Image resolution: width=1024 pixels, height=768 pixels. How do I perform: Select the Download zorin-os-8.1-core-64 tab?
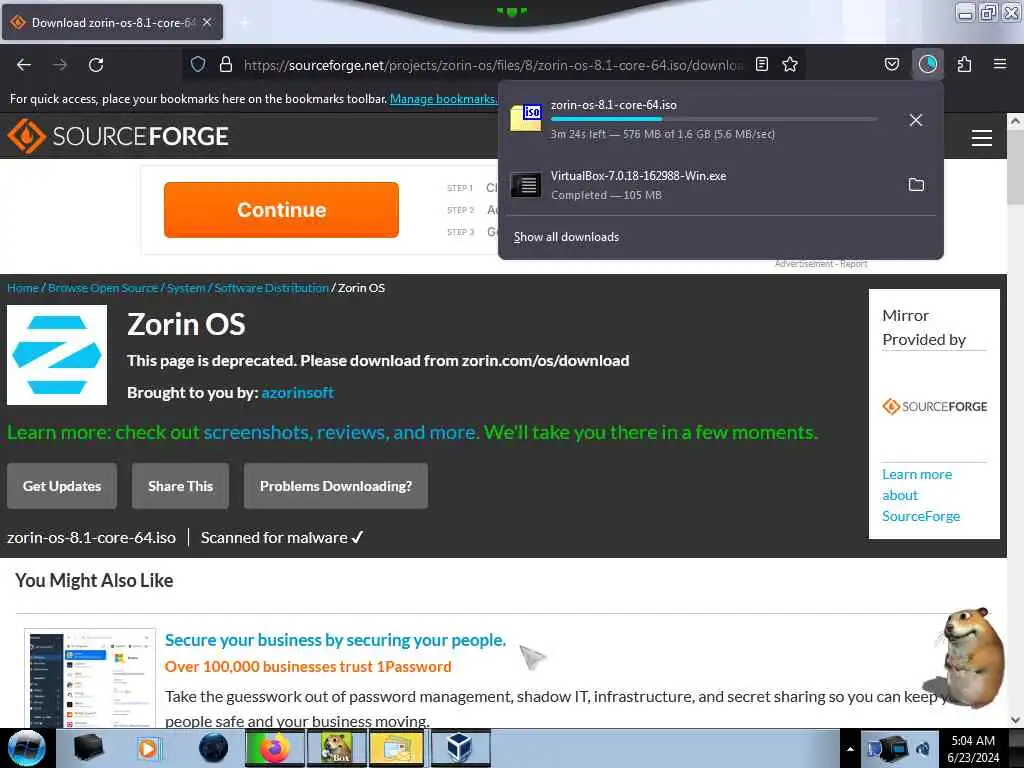112,22
